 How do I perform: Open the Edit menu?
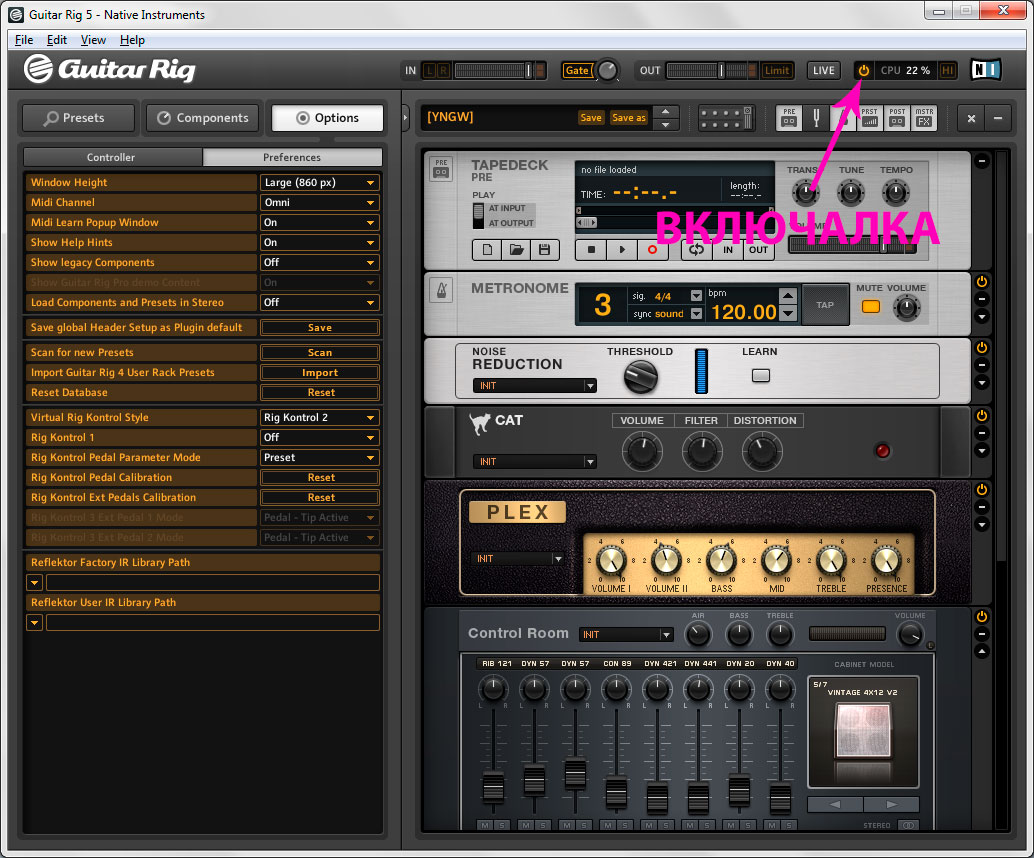click(x=57, y=40)
